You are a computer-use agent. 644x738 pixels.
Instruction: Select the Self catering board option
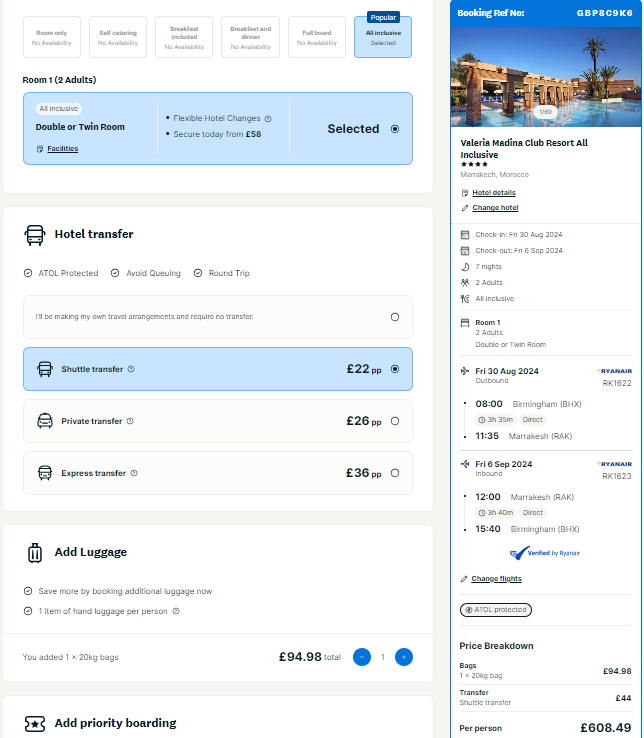pos(118,37)
